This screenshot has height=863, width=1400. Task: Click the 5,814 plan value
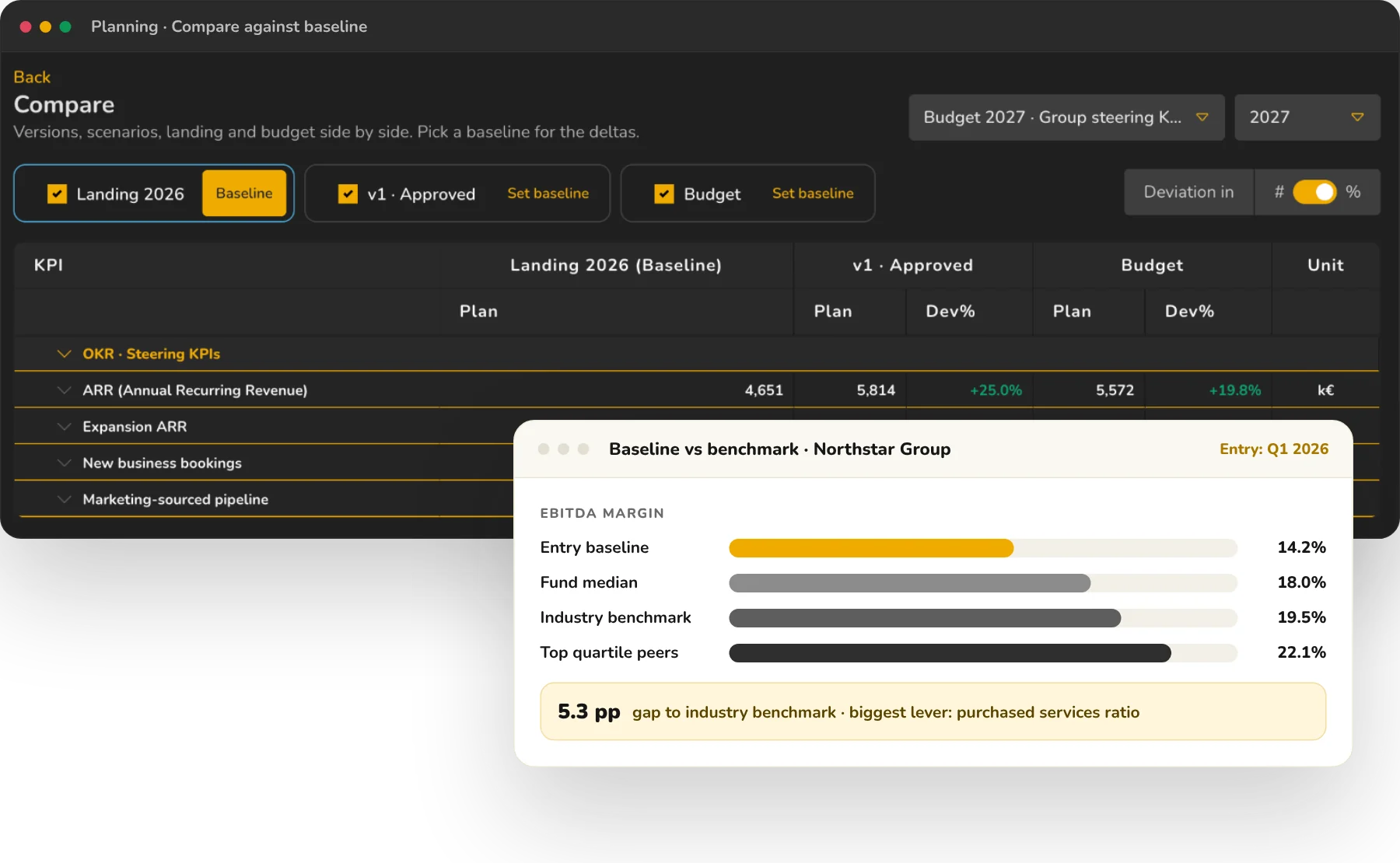click(876, 390)
